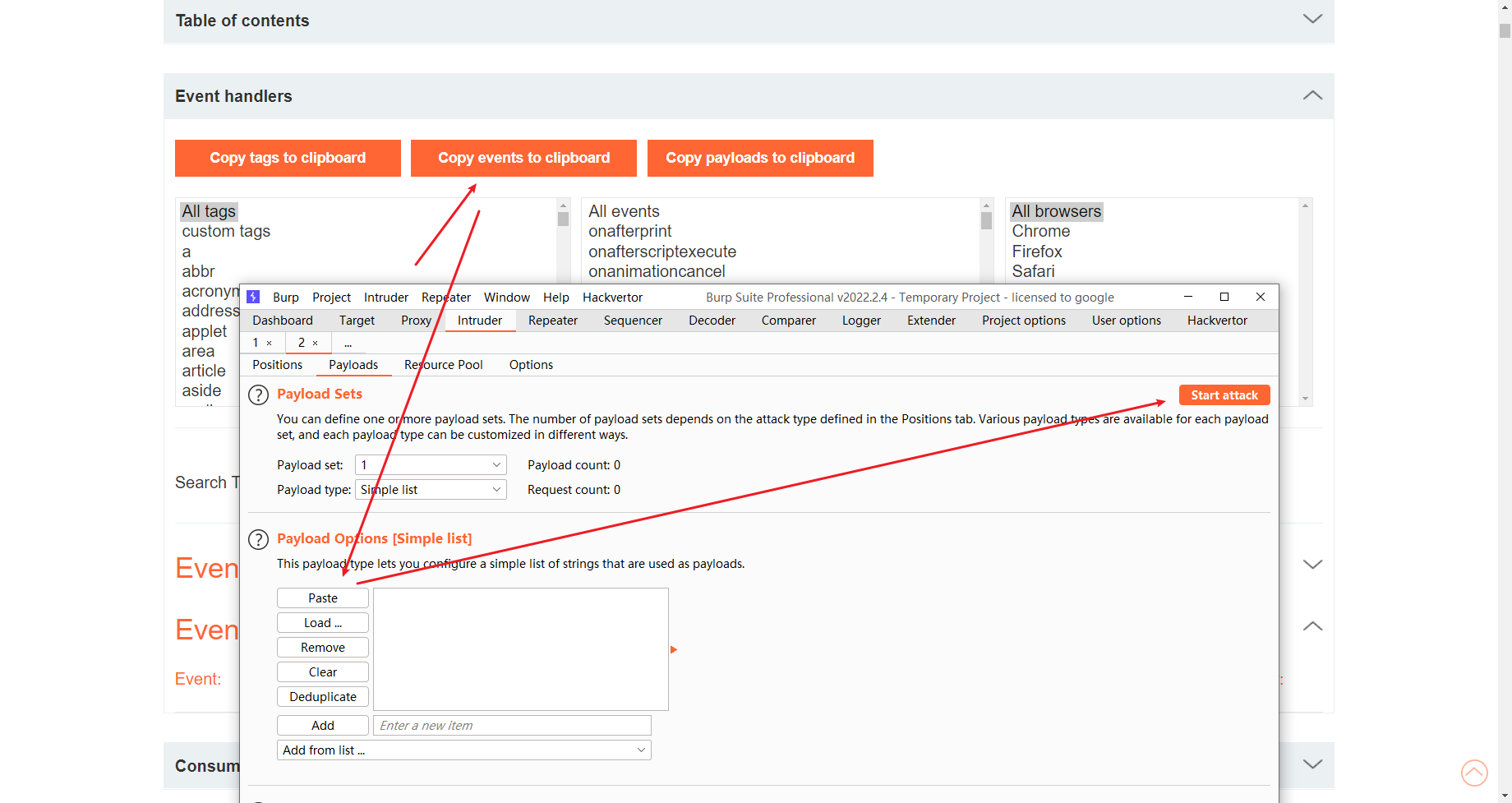Click the empty payload list box

tap(521, 649)
